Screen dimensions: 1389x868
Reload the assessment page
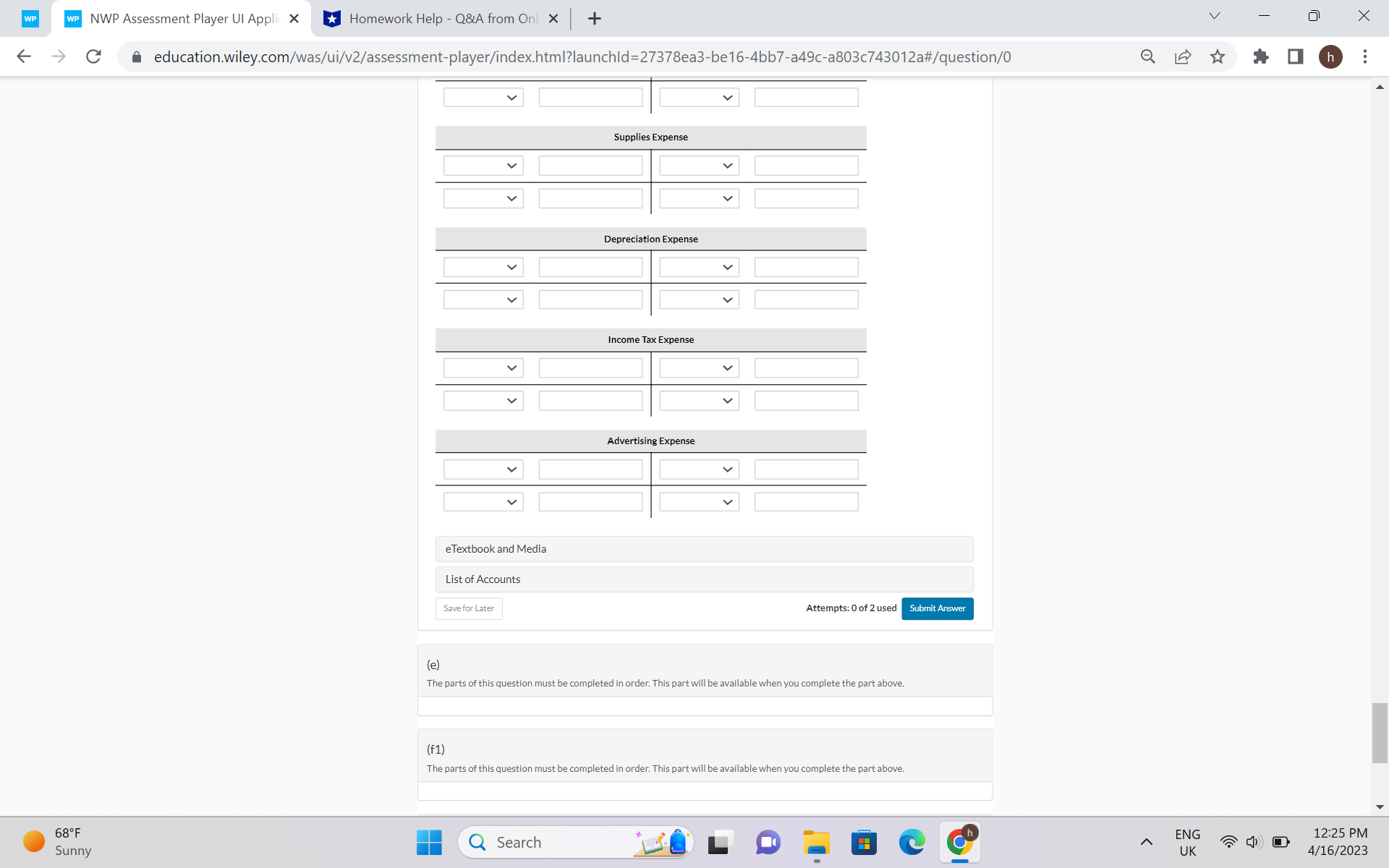[93, 56]
